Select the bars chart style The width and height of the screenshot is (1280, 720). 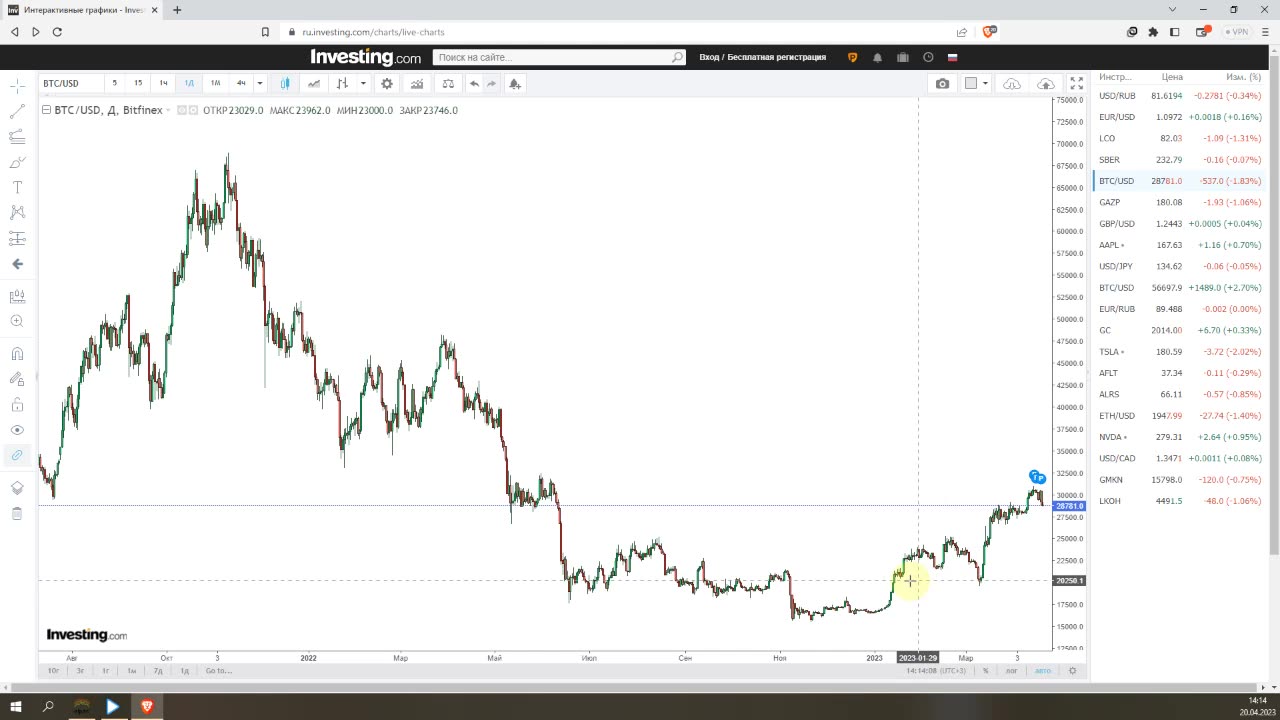(343, 83)
